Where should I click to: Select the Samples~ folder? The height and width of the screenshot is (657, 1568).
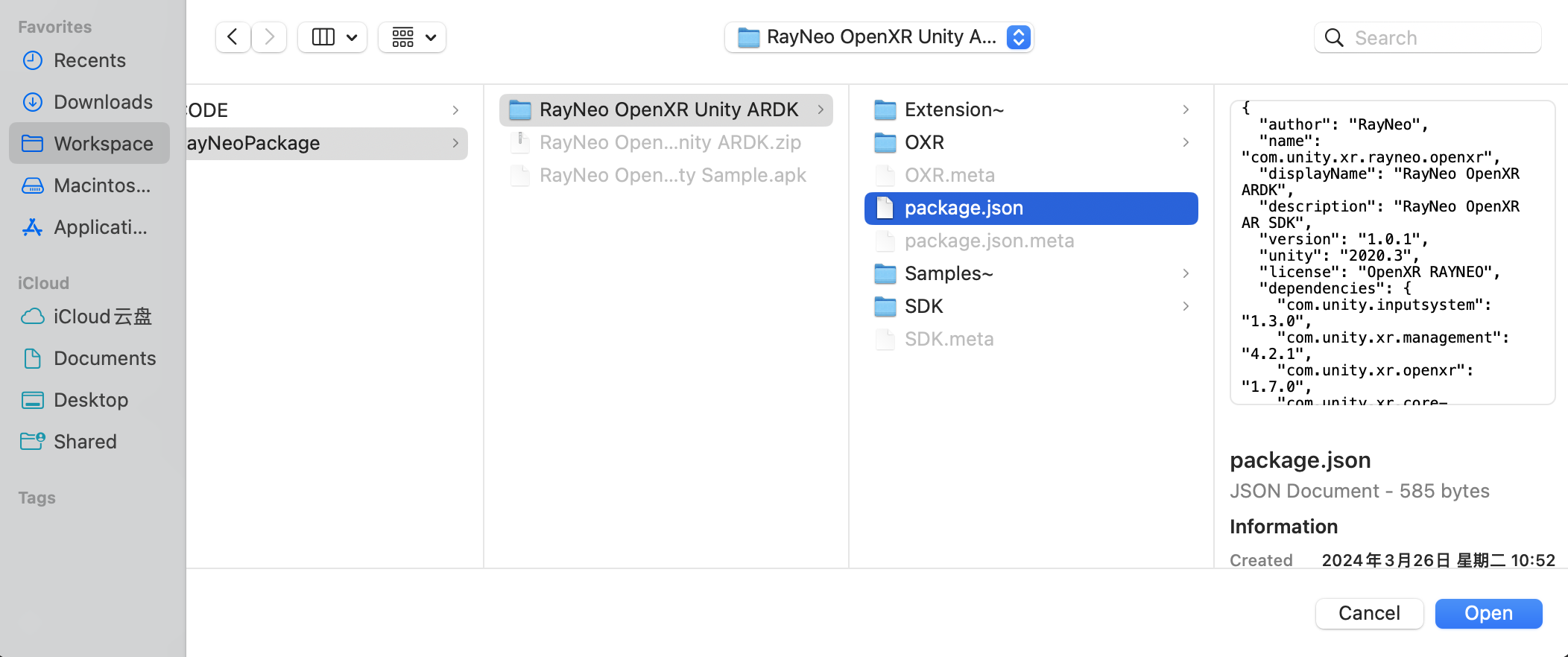(x=1031, y=273)
